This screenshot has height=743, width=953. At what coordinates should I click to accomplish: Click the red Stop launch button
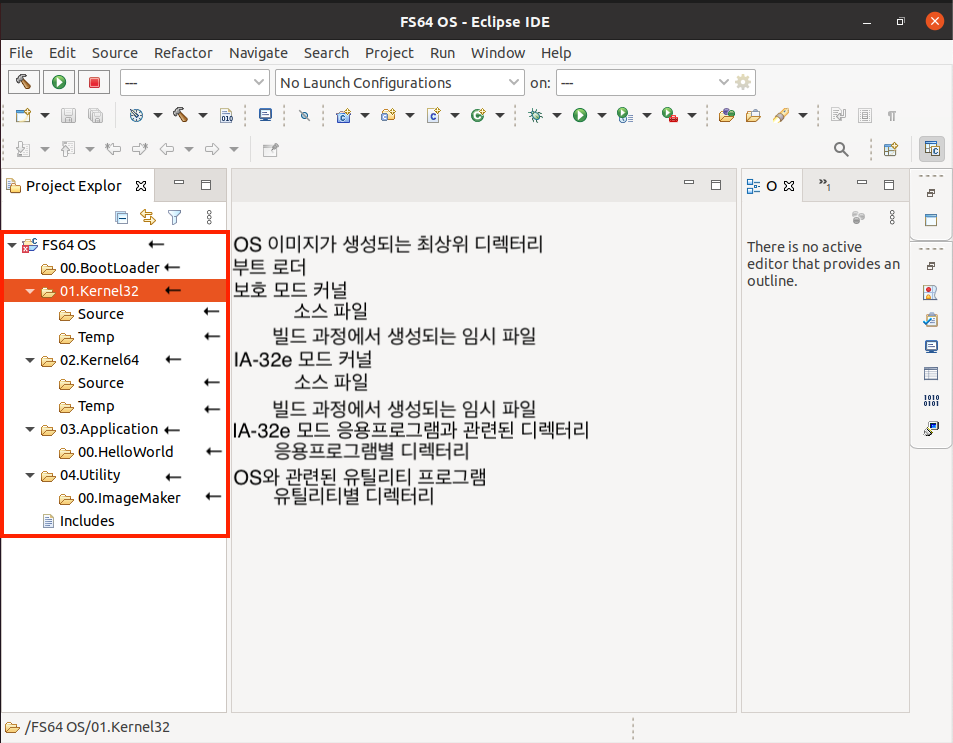(x=94, y=82)
